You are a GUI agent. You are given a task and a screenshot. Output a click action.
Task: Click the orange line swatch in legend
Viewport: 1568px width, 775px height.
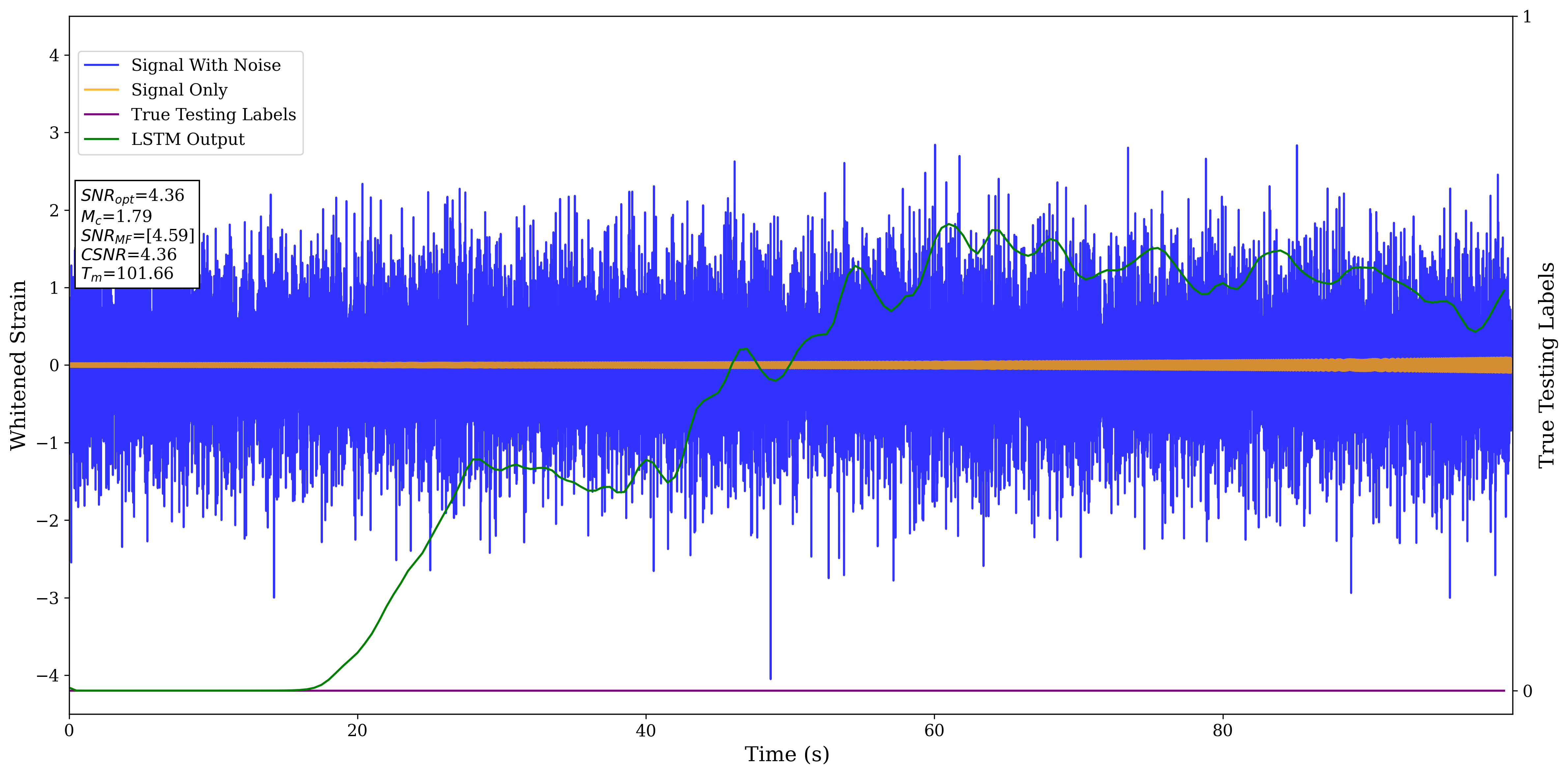click(101, 90)
